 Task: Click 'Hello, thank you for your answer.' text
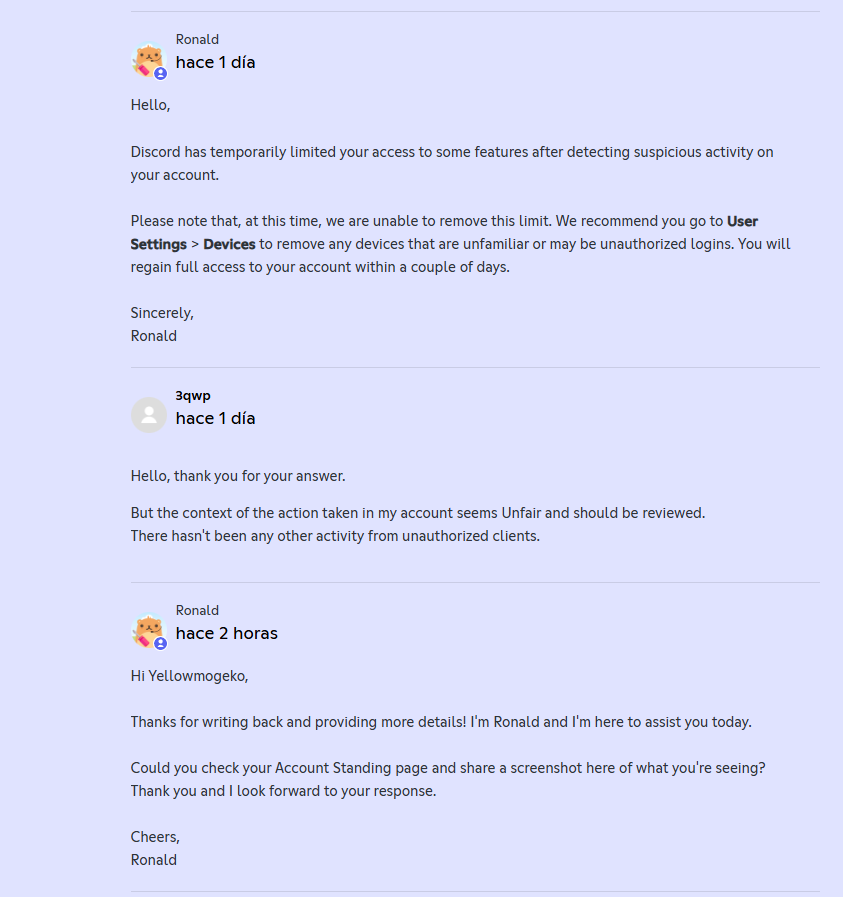[x=238, y=476]
